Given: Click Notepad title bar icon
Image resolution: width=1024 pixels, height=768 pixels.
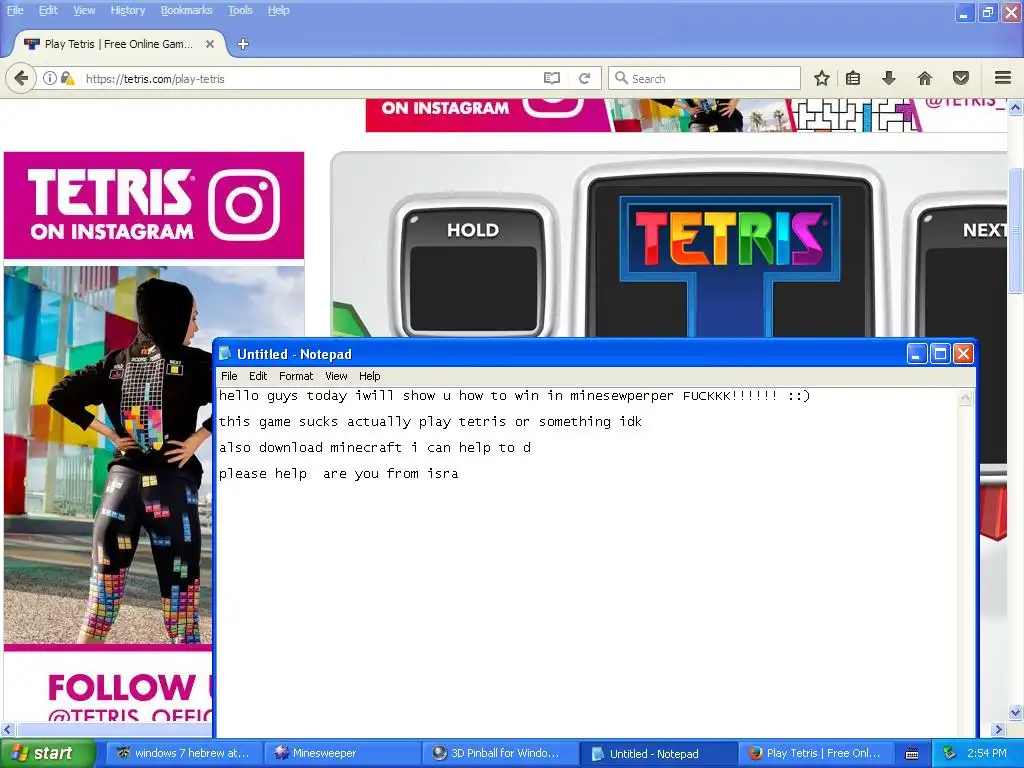Looking at the screenshot, I should (225, 353).
